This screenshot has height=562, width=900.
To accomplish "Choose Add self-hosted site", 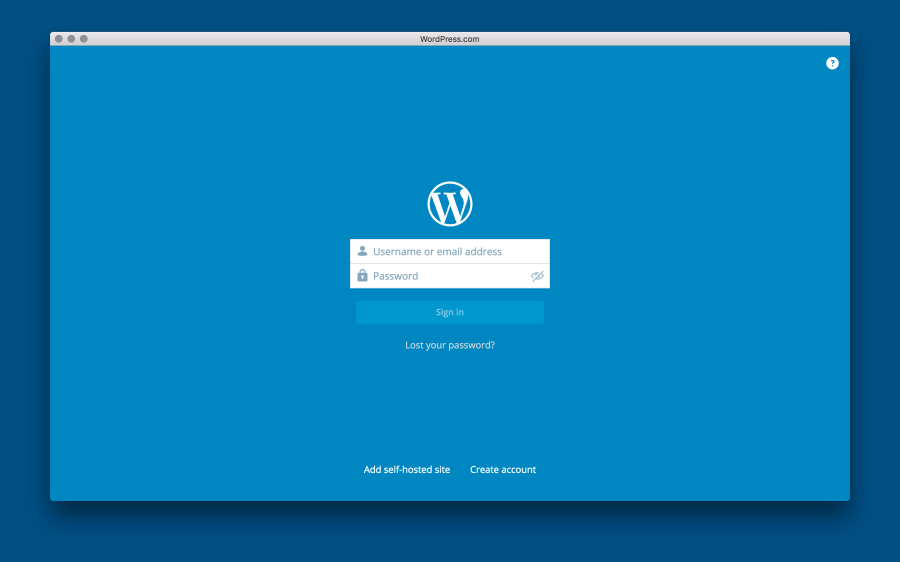I will (406, 470).
